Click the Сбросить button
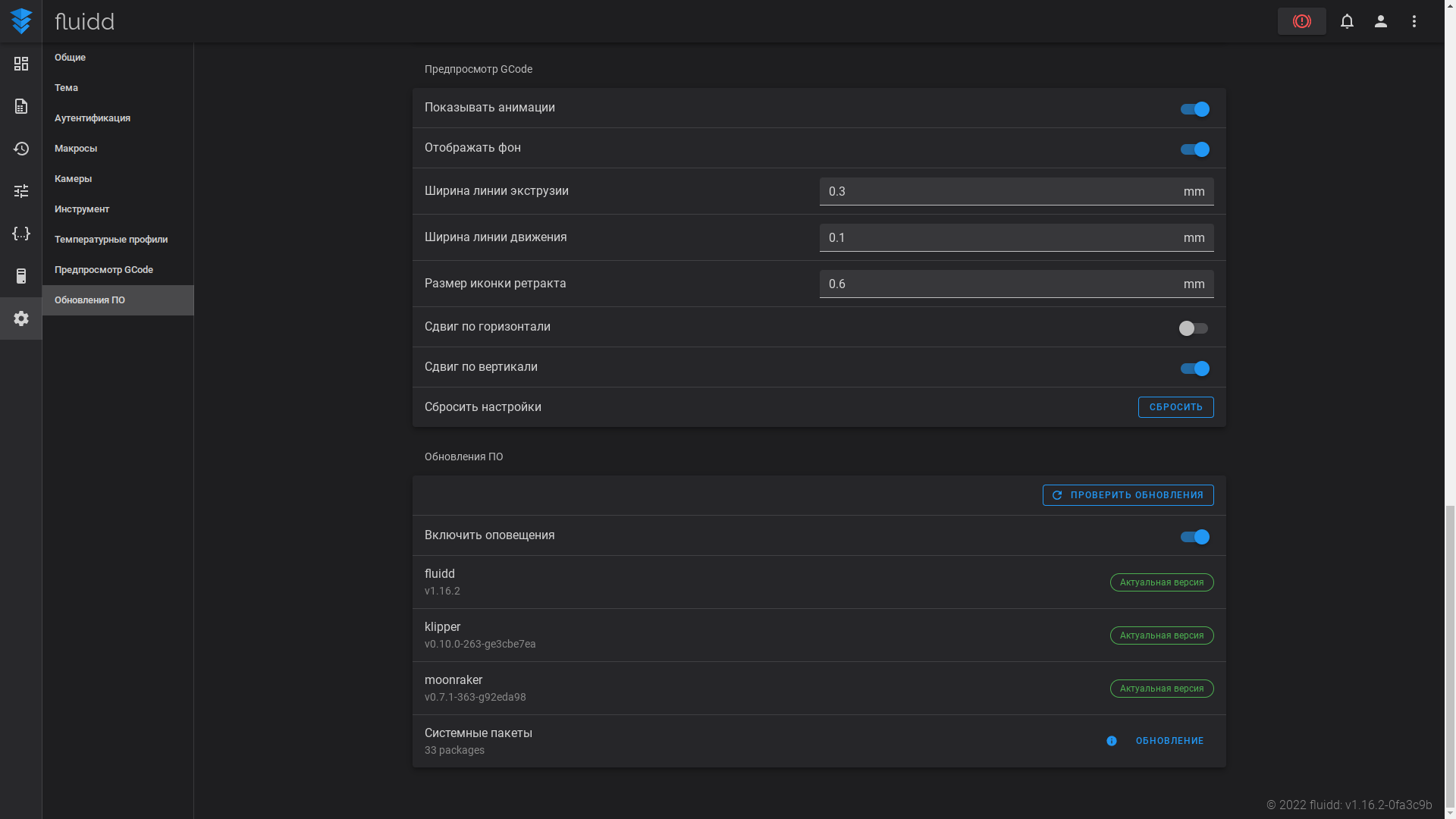This screenshot has height=819, width=1456. [1175, 407]
